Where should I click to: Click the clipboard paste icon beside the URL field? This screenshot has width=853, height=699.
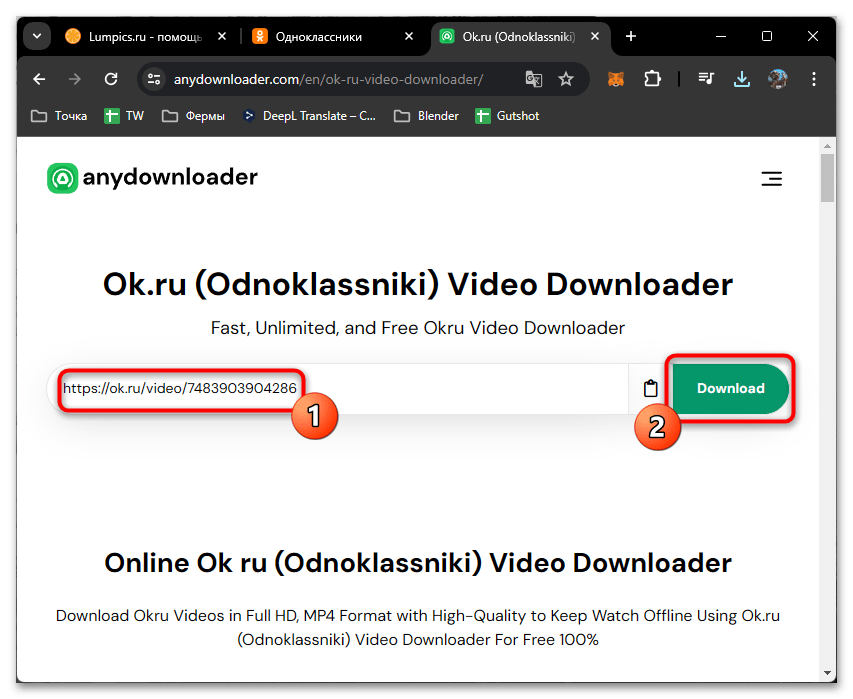(x=650, y=388)
